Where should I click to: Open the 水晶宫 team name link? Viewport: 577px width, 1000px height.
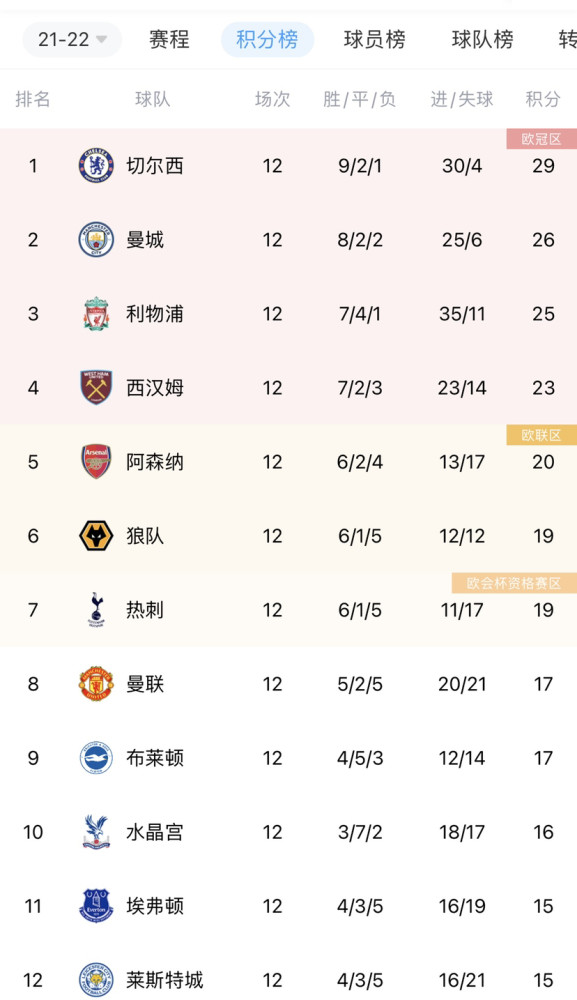pos(155,832)
